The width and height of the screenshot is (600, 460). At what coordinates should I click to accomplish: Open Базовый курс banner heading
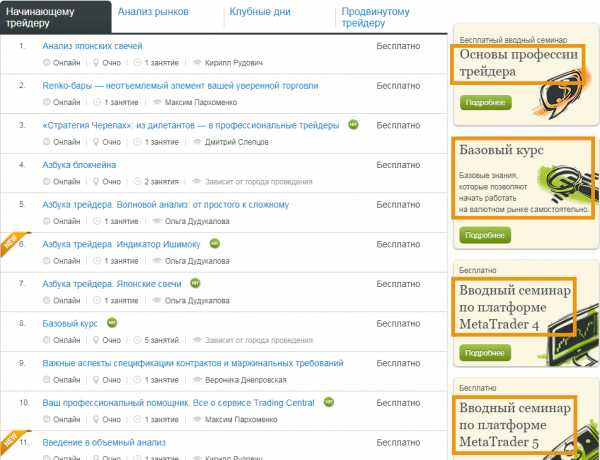click(501, 150)
